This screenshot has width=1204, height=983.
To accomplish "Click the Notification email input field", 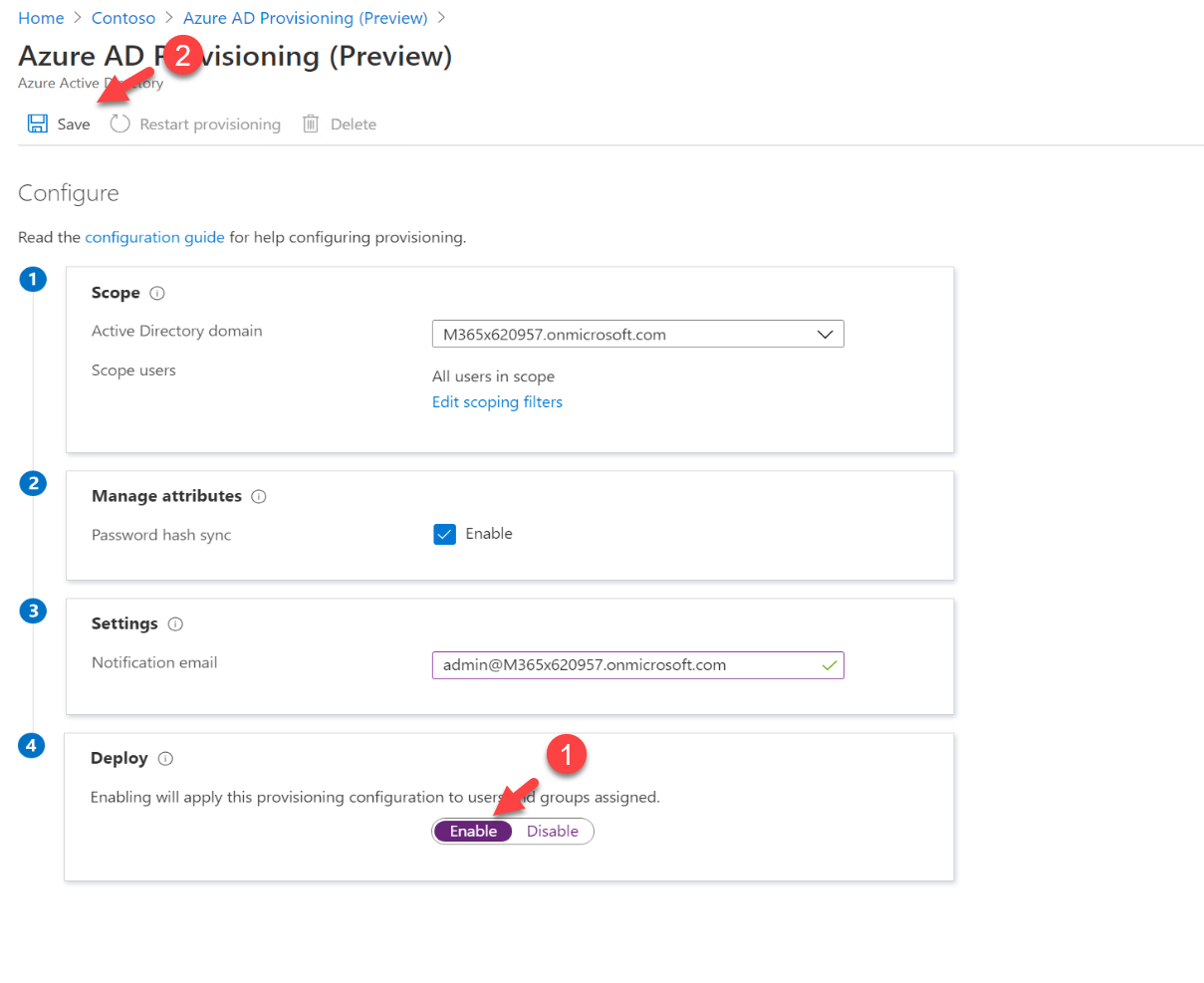I will point(637,664).
